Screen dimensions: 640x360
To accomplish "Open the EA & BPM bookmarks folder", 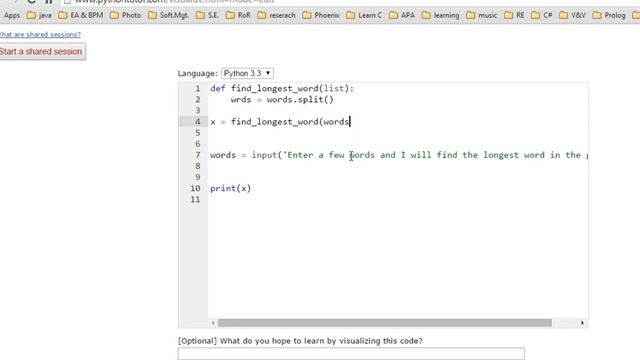I will [x=81, y=16].
